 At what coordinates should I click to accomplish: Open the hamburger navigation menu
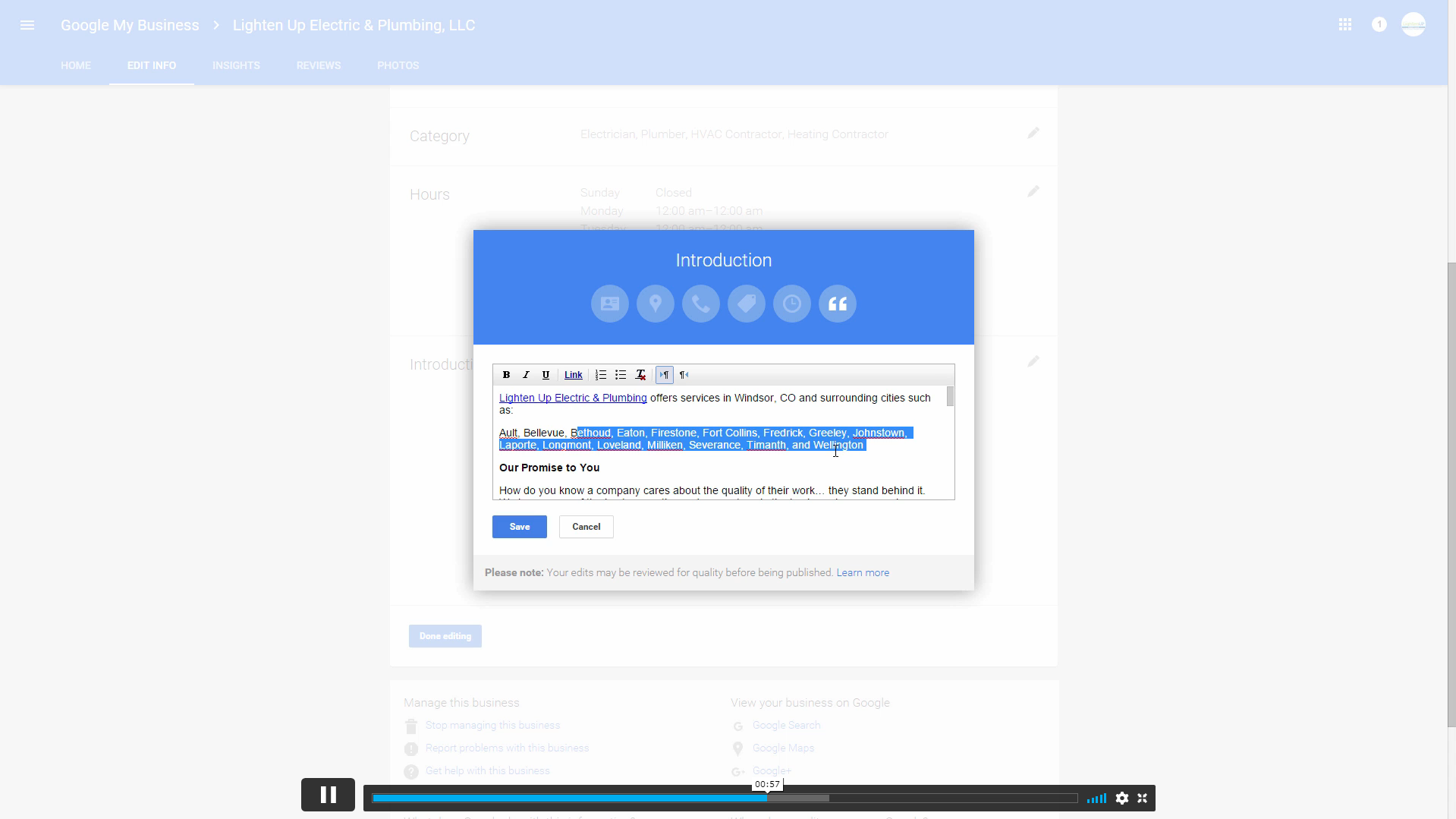point(27,25)
